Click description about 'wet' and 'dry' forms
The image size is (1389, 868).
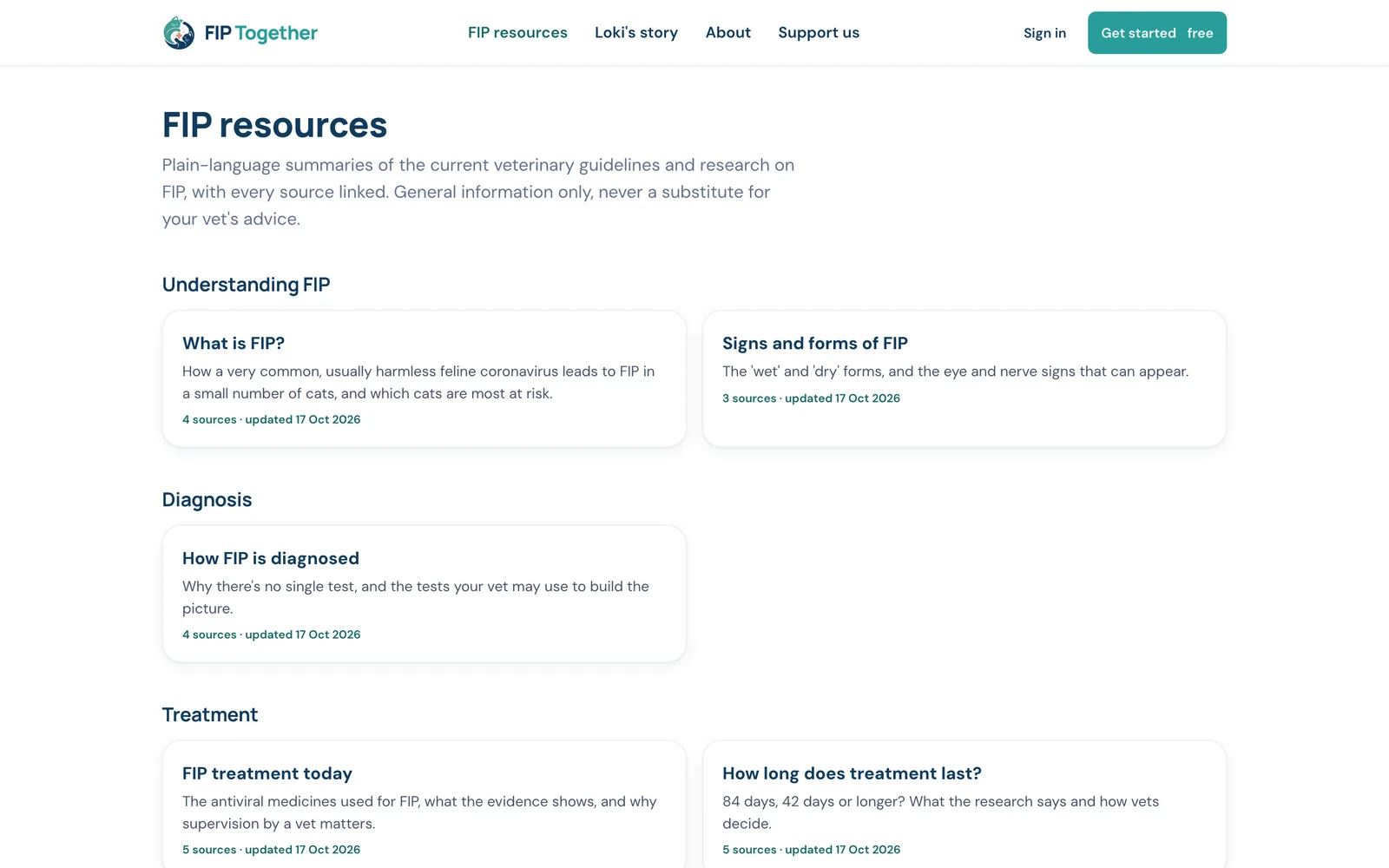(955, 372)
